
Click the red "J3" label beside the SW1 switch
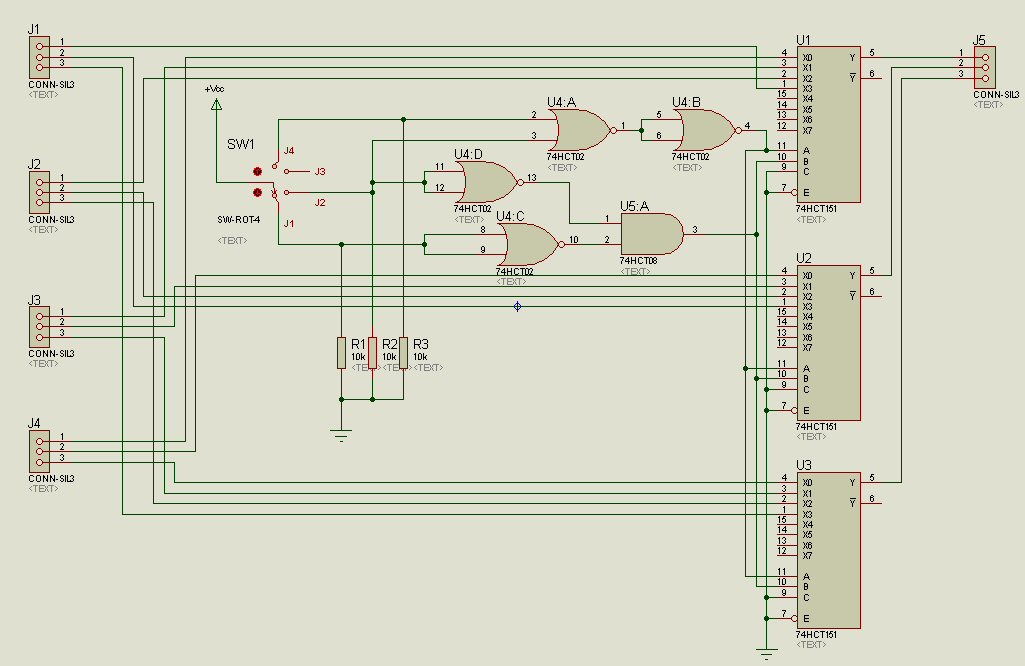tap(320, 171)
